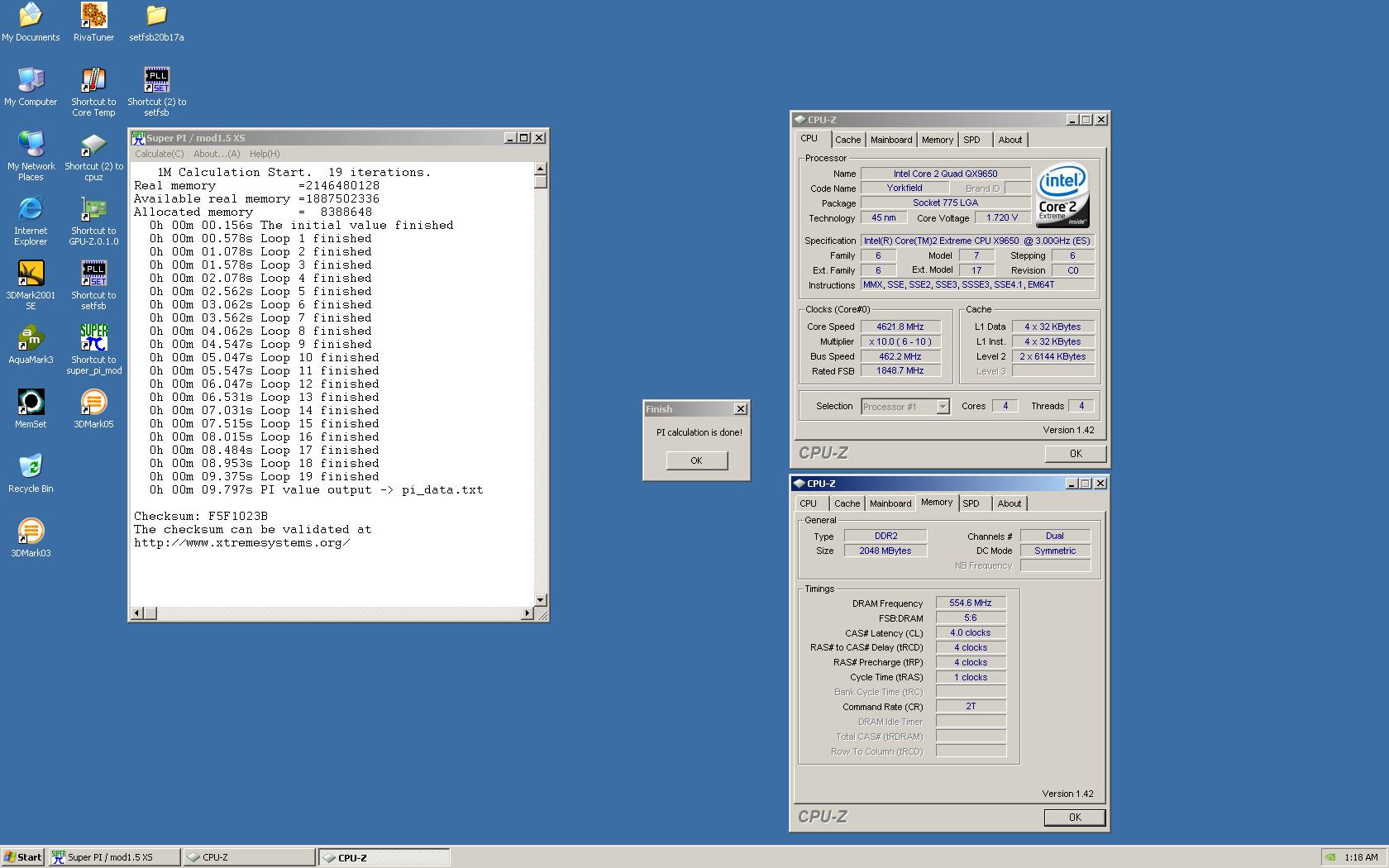Viewport: 1389px width, 868px height.
Task: Click the Intel Core 2 Extreme logo
Action: [x=1062, y=195]
